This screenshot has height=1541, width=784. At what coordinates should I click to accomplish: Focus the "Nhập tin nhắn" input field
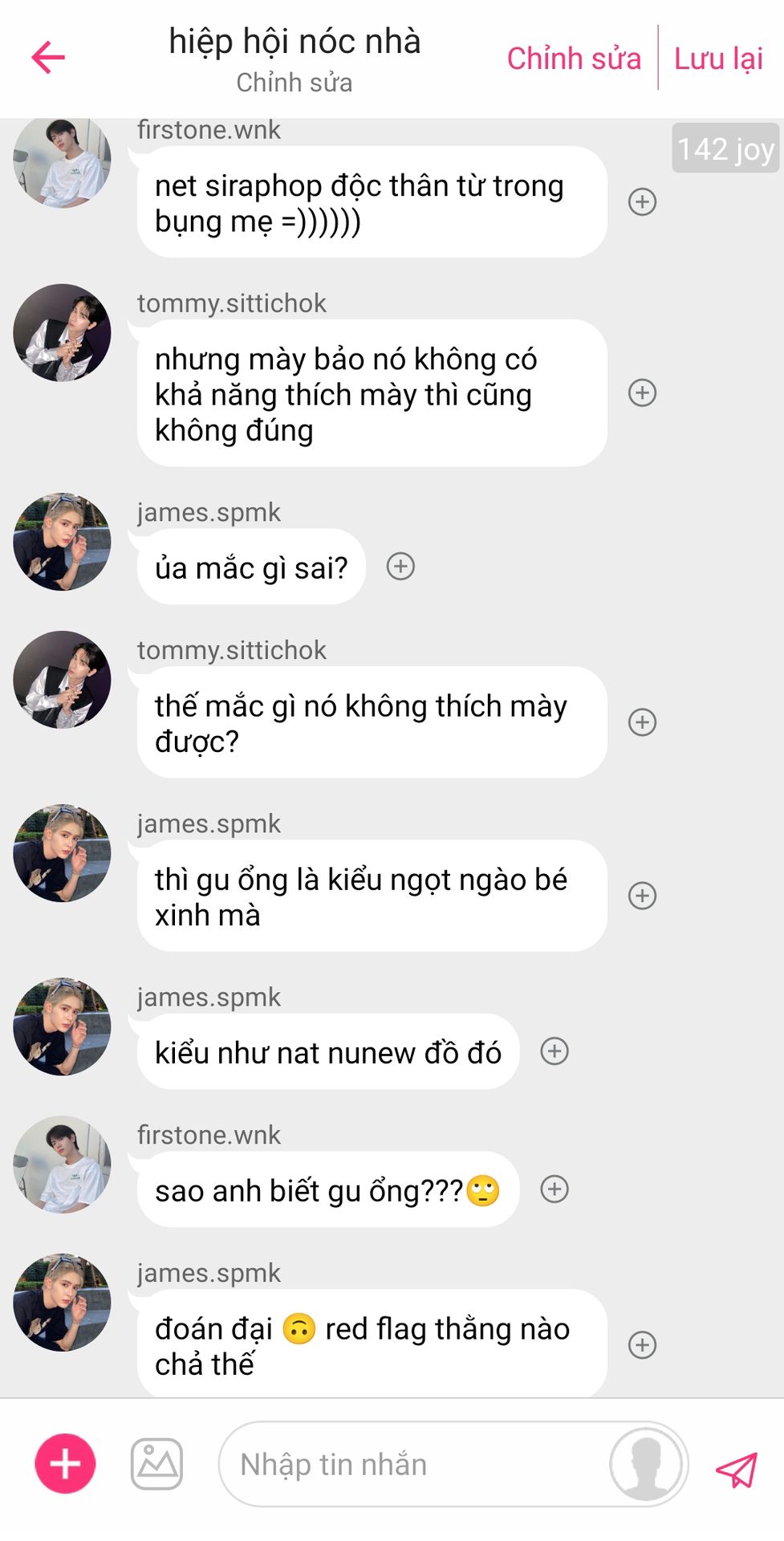click(x=413, y=1464)
